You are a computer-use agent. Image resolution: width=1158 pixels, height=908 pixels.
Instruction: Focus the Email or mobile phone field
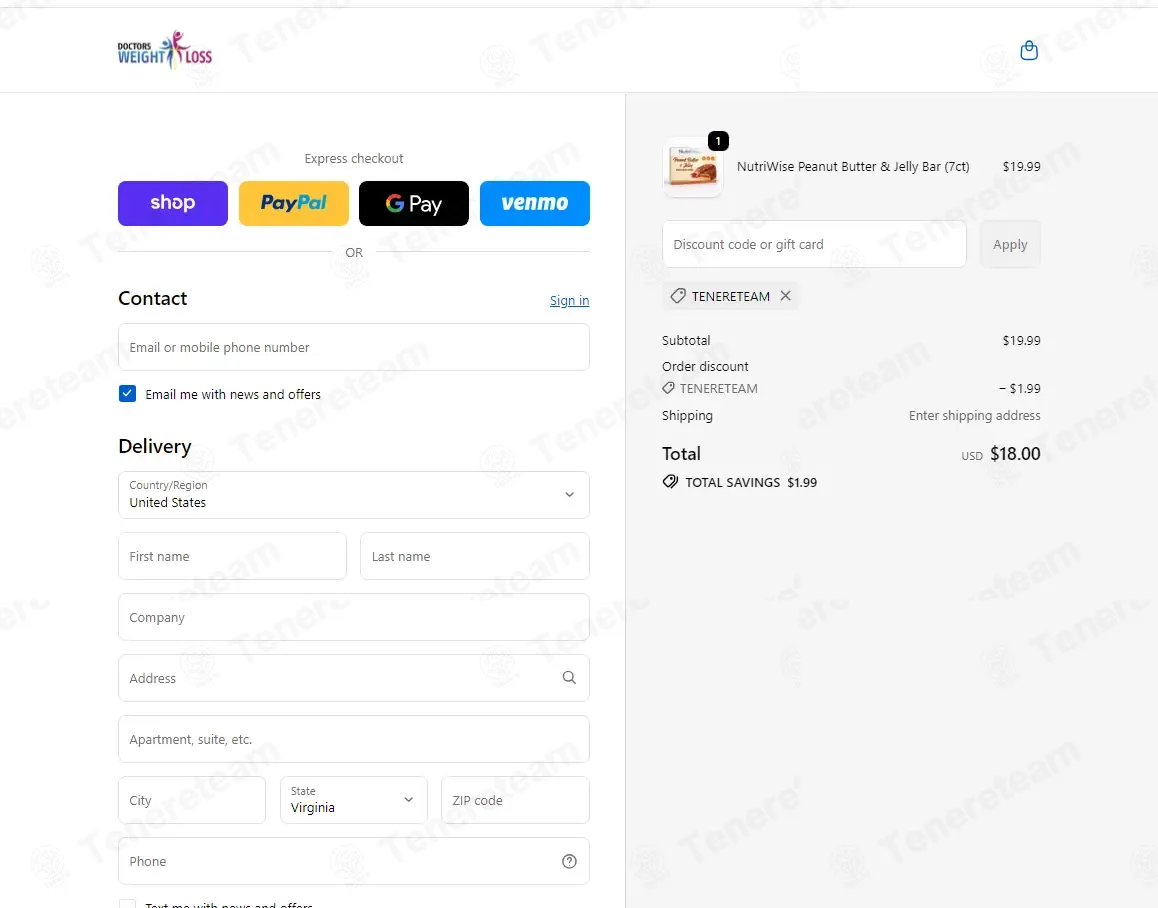[354, 347]
